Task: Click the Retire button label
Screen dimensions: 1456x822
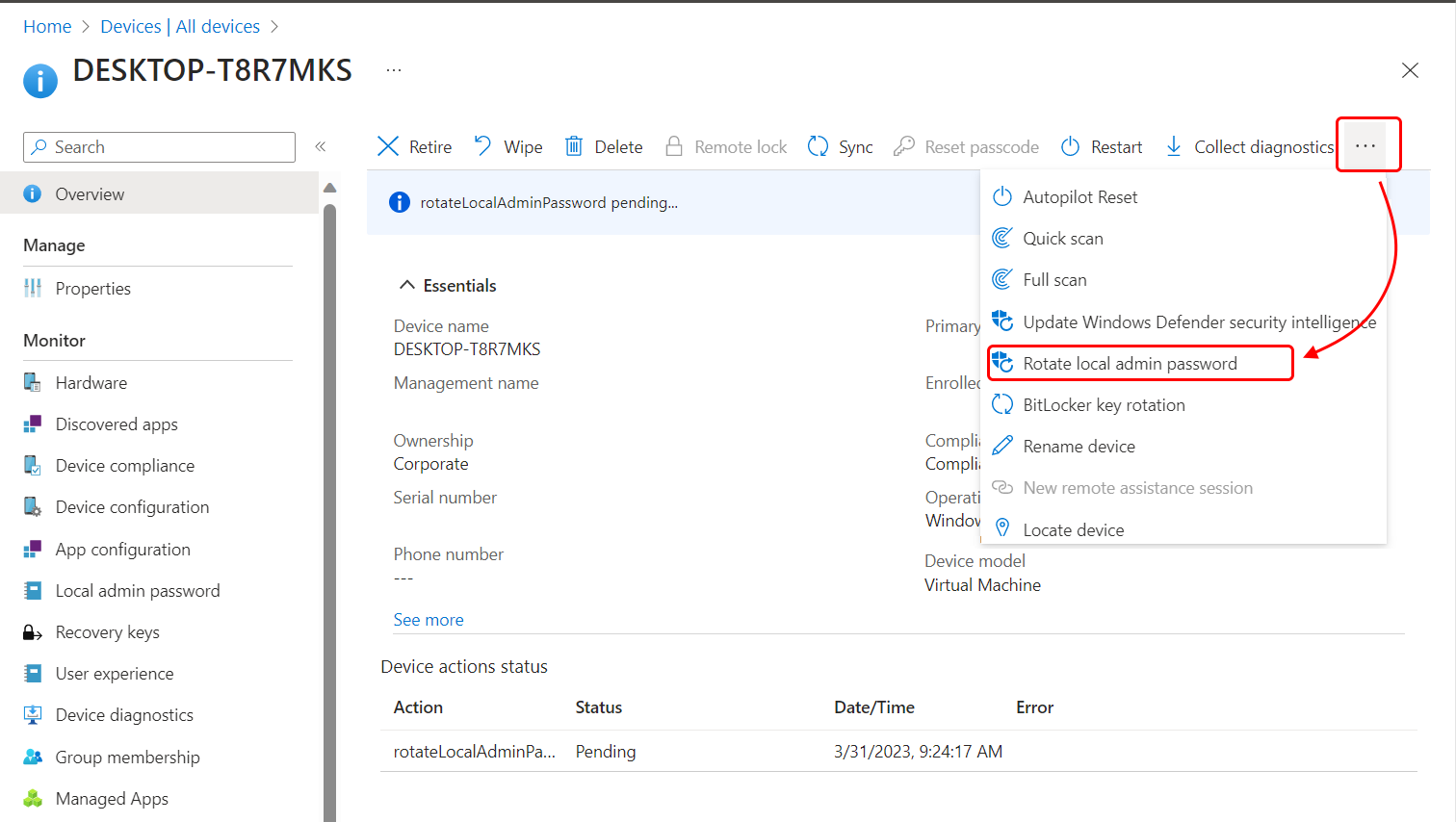Action: (430, 146)
